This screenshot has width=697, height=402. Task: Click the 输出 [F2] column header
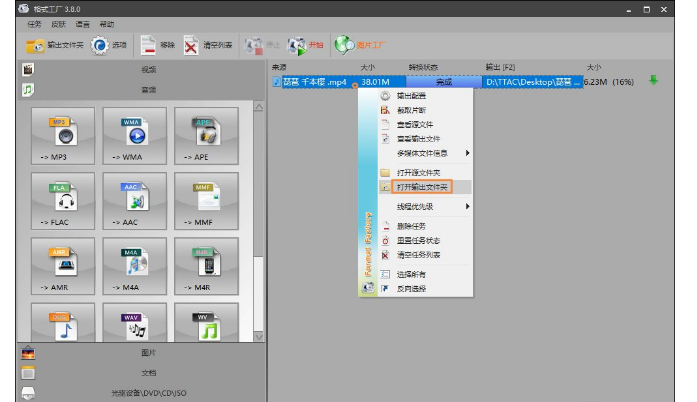pyautogui.click(x=500, y=67)
